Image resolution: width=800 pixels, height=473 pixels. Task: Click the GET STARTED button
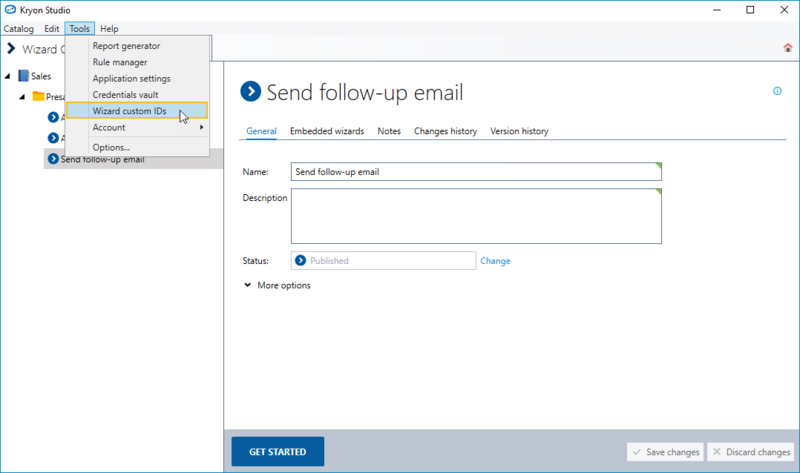pos(278,452)
